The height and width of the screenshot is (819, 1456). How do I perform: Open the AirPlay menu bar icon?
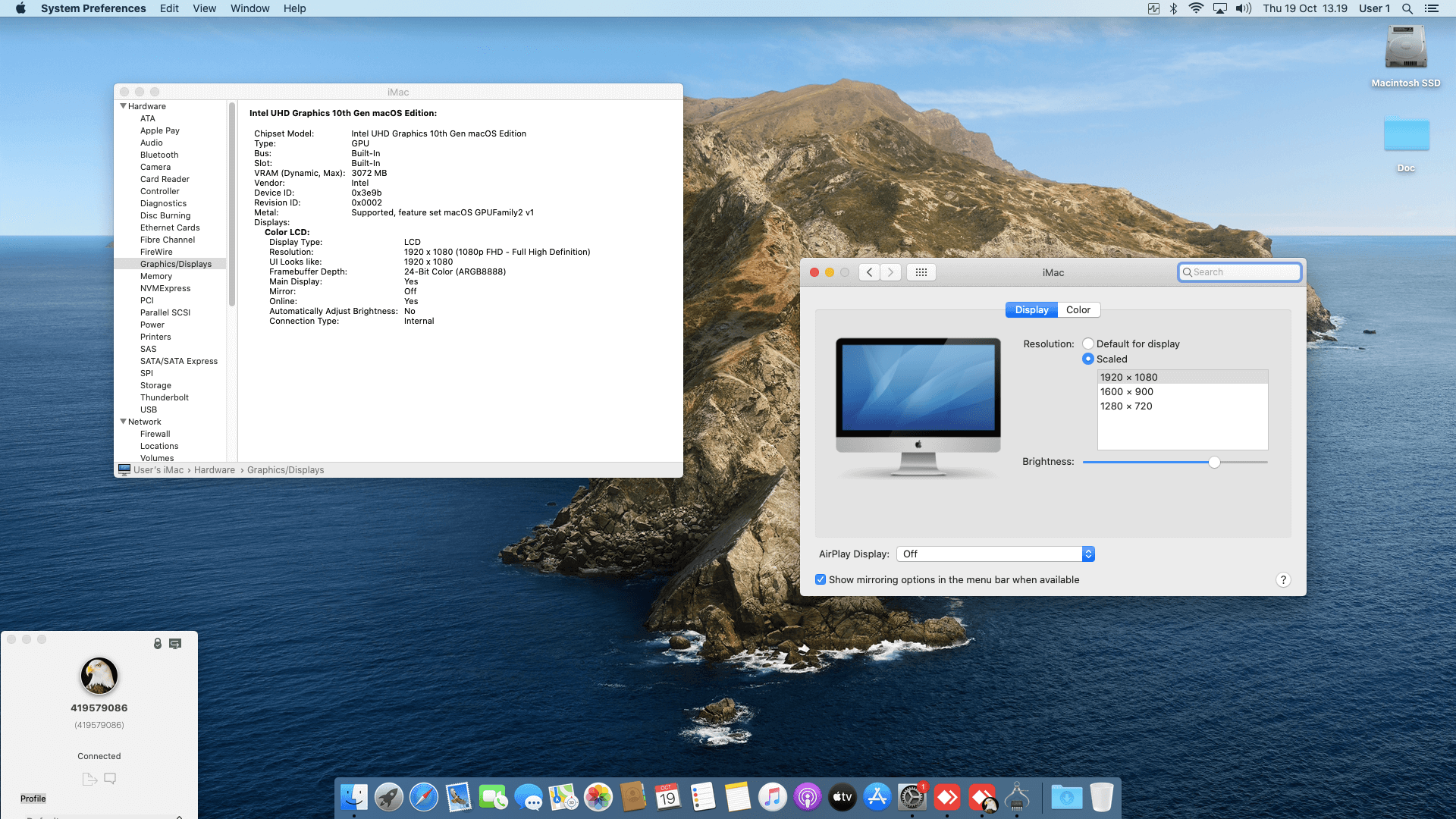point(1220,8)
